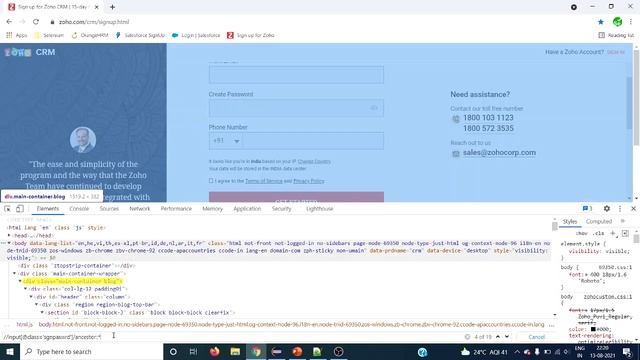Switch to the Performance tab
The image size is (640, 360).
[x=176, y=209]
